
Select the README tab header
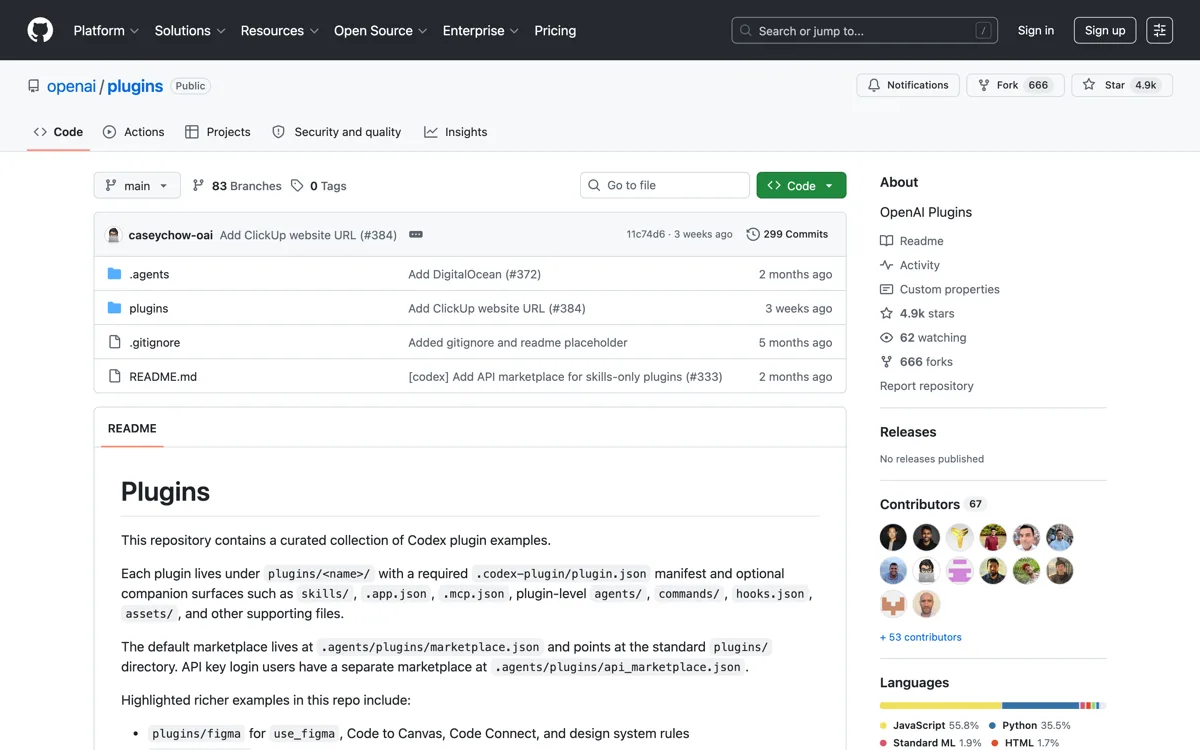click(x=132, y=428)
